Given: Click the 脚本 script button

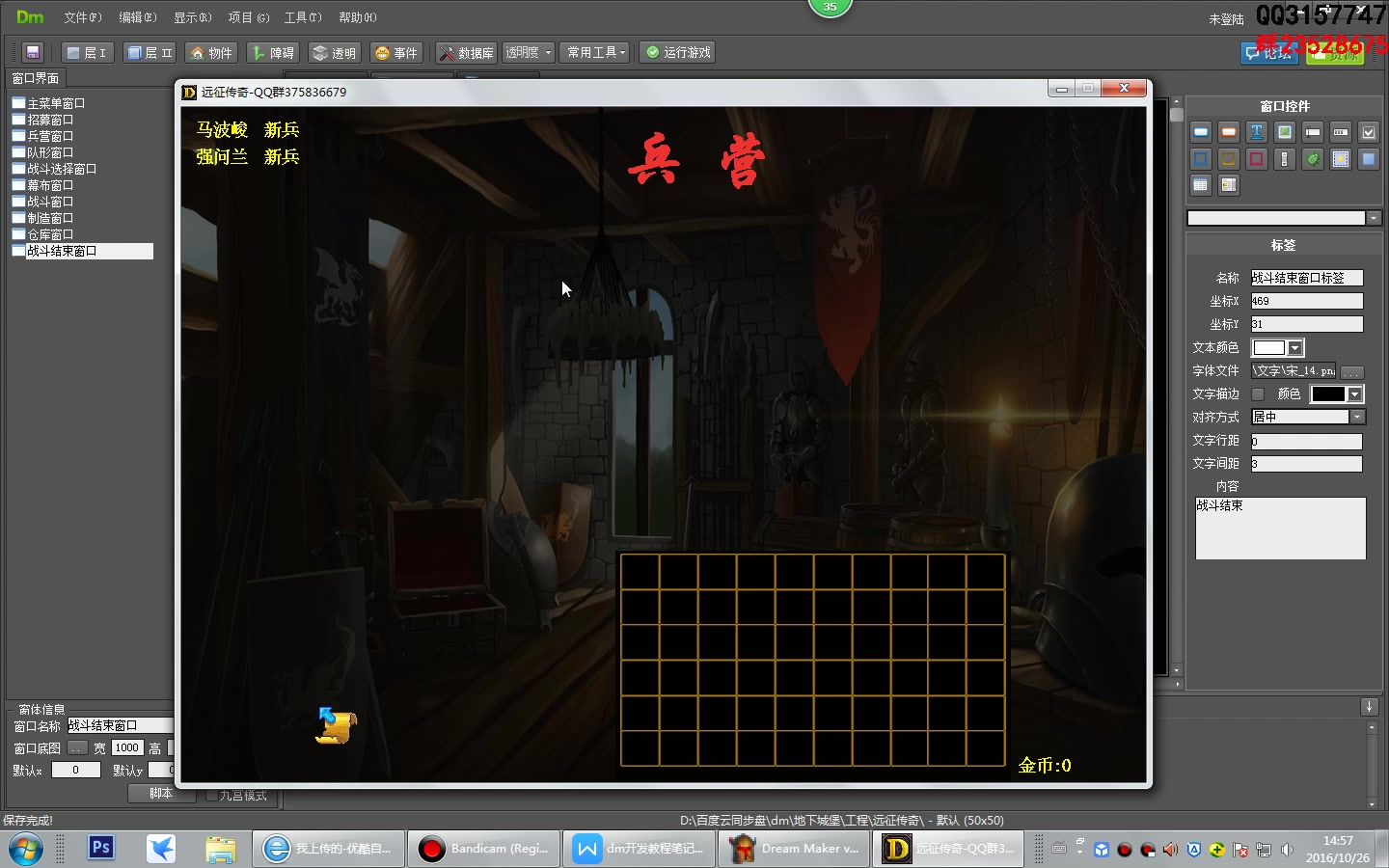Looking at the screenshot, I should tap(161, 794).
